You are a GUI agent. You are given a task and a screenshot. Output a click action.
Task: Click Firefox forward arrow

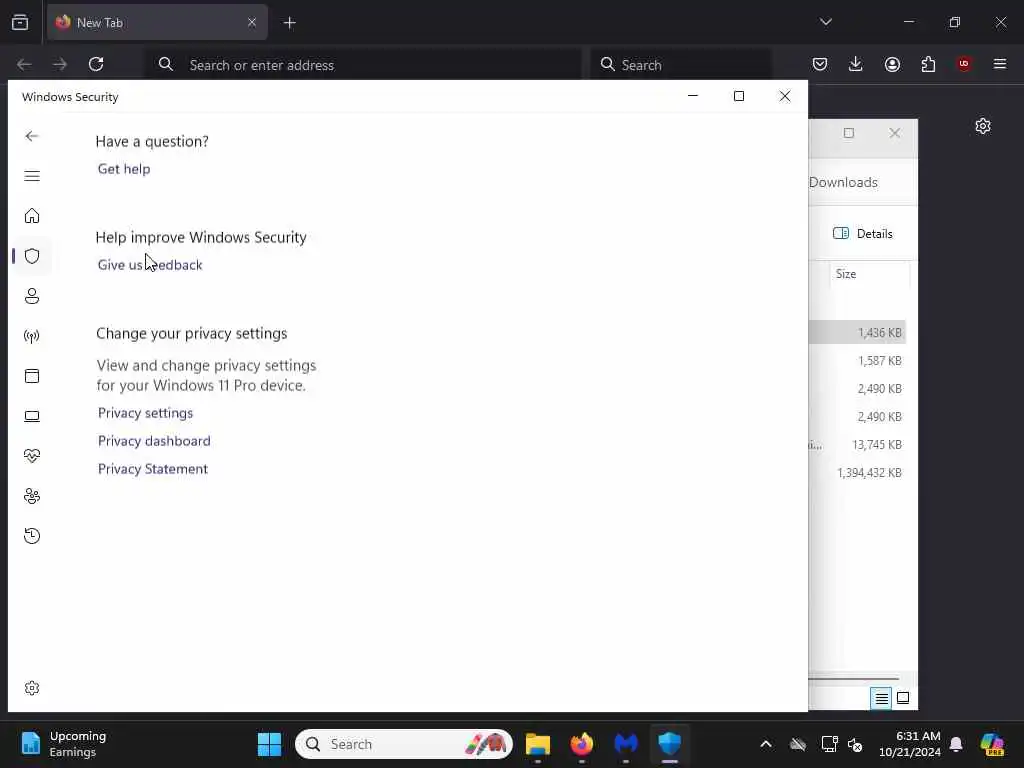click(60, 64)
